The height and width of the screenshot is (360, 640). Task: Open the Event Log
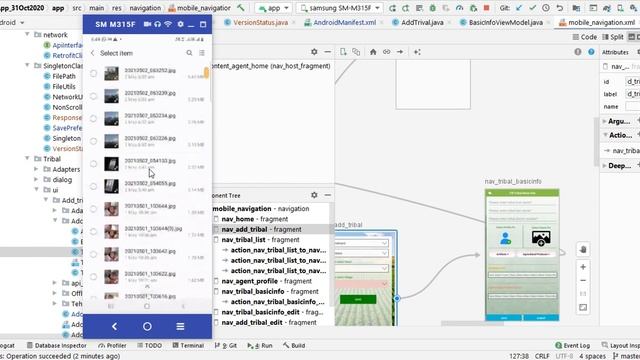572,345
